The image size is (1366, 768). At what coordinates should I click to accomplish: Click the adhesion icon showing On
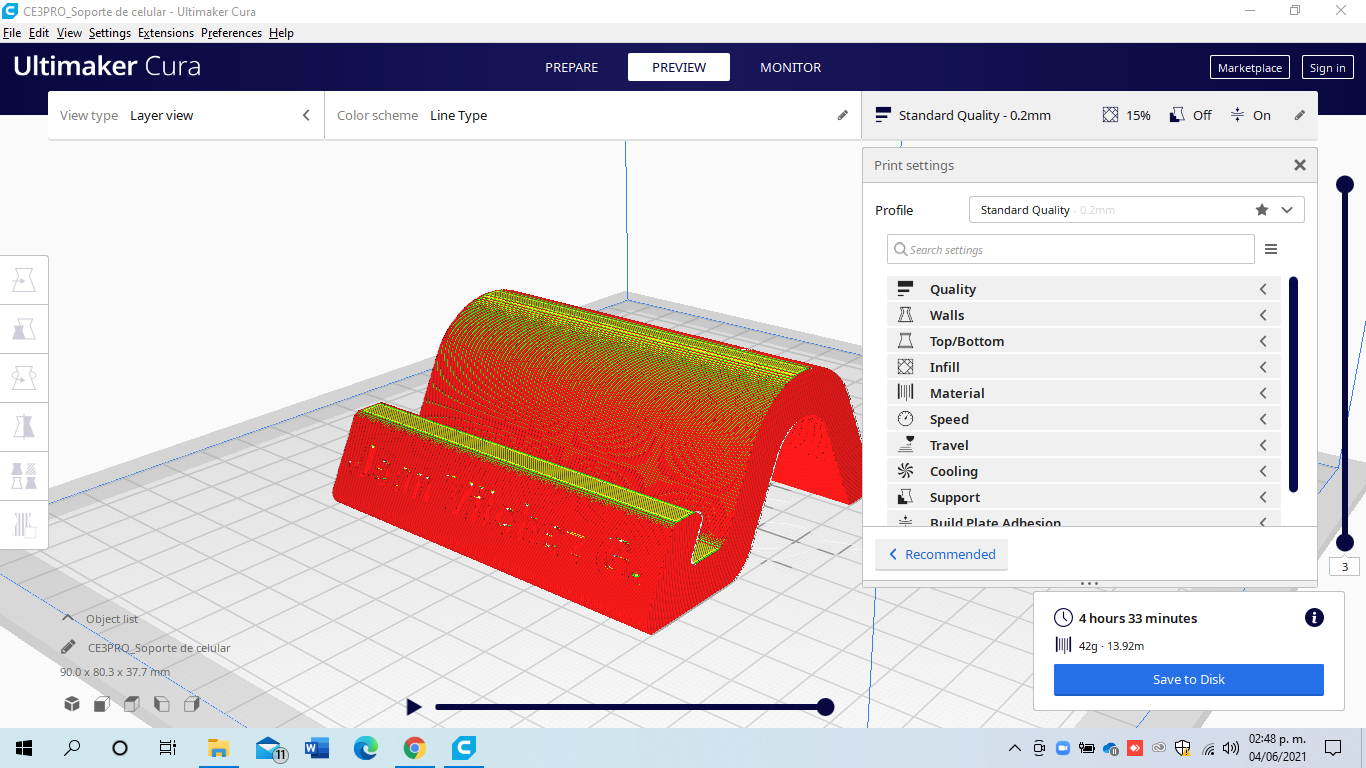(x=1237, y=115)
